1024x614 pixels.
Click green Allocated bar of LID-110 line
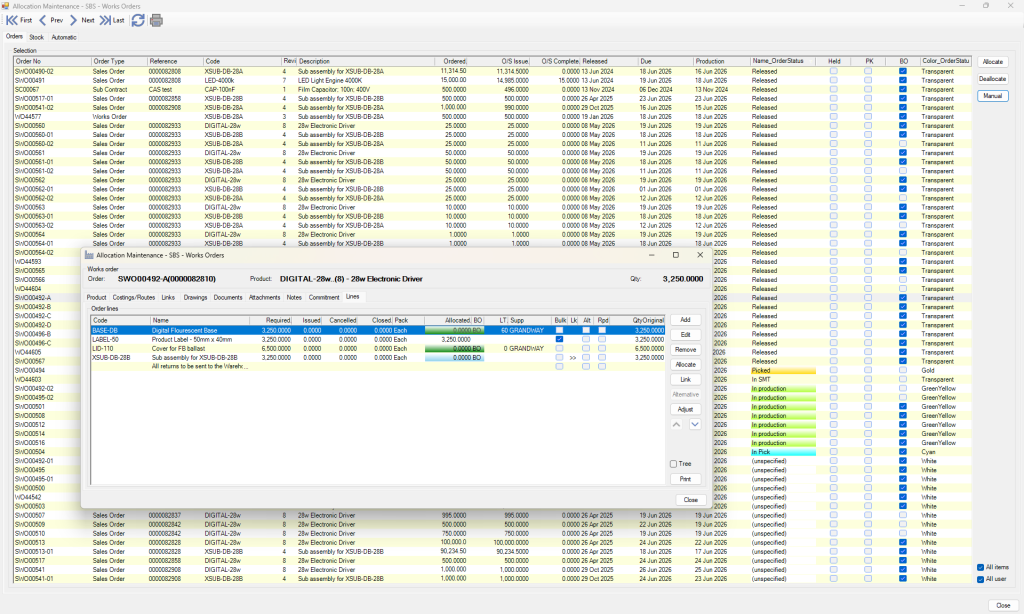pyautogui.click(x=454, y=349)
